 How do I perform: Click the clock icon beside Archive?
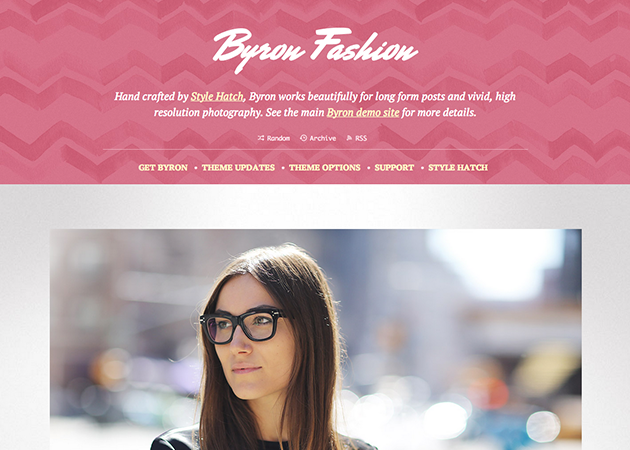pos(303,138)
